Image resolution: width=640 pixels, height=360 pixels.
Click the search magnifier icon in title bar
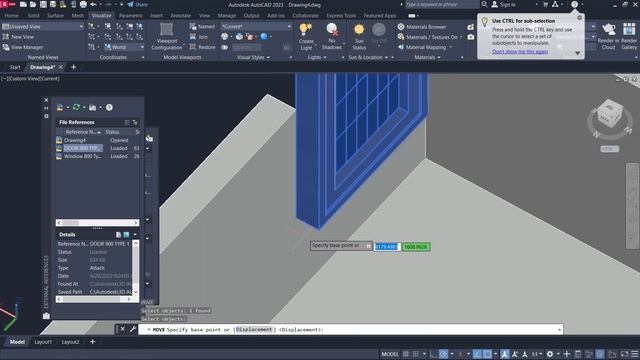pyautogui.click(x=484, y=4)
